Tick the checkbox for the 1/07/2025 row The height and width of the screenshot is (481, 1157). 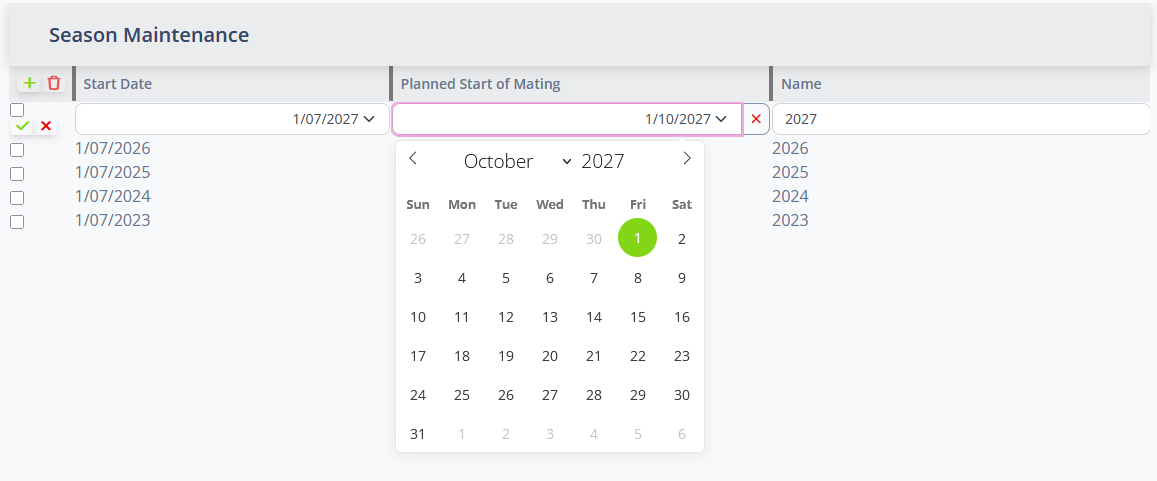point(17,174)
